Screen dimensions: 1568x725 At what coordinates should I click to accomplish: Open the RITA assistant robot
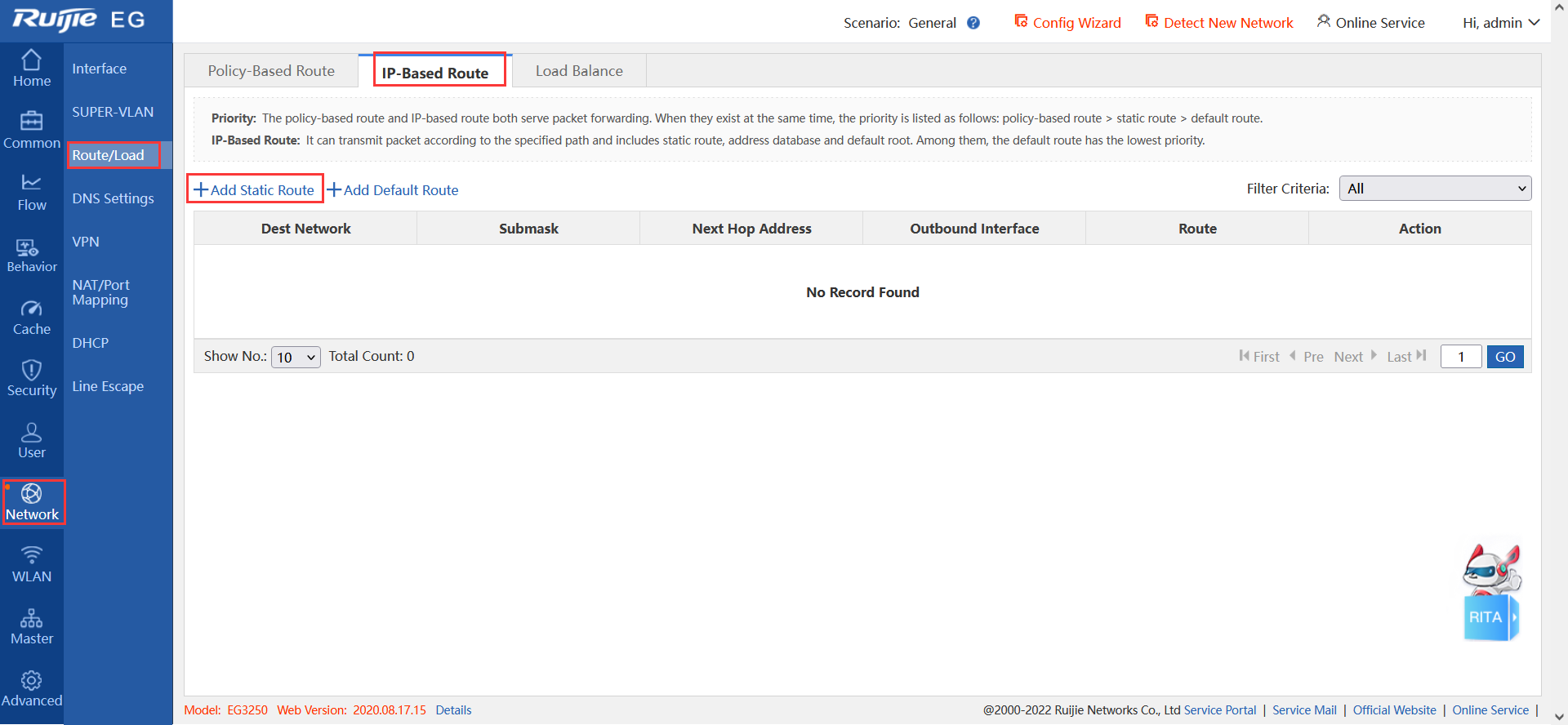click(1491, 593)
